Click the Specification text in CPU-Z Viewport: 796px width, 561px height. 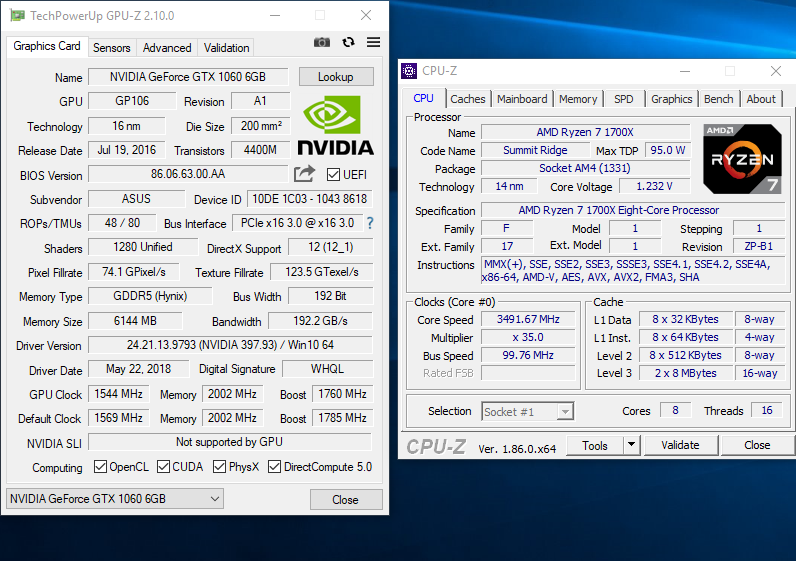coord(634,210)
